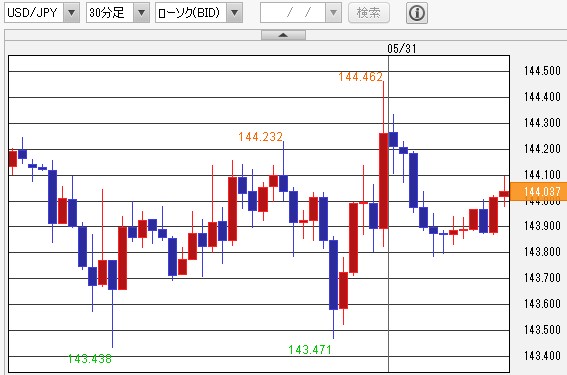This screenshot has width=567, height=375.
Task: Click the 05/31 date marker
Action: click(x=402, y=48)
